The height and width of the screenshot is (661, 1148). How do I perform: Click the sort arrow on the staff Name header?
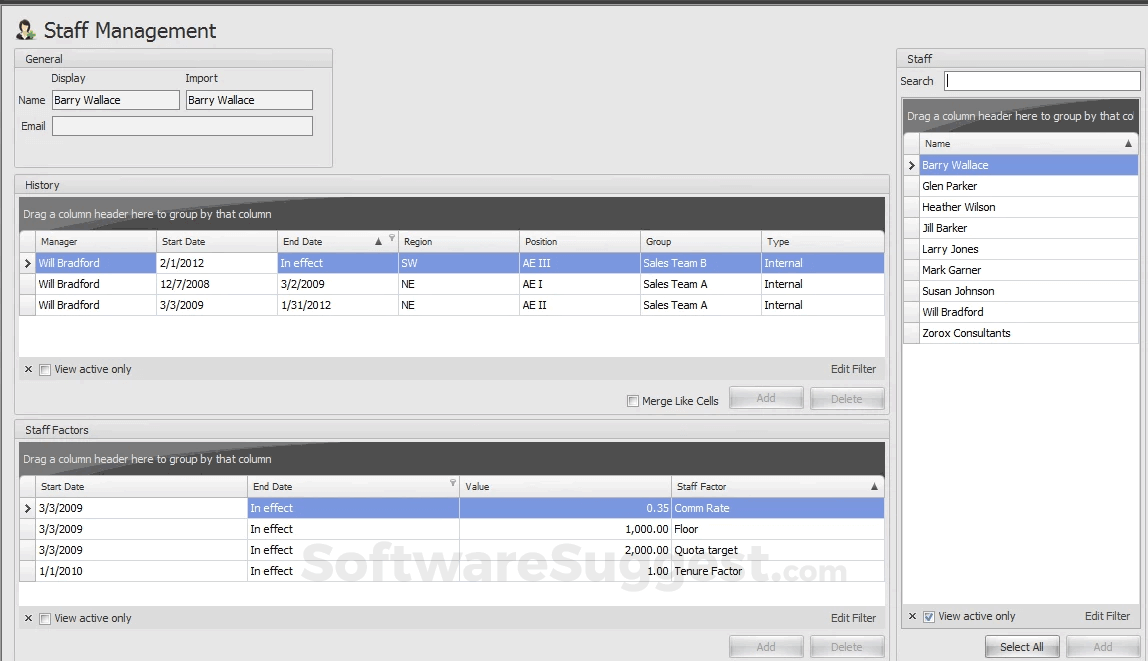[x=1129, y=143]
